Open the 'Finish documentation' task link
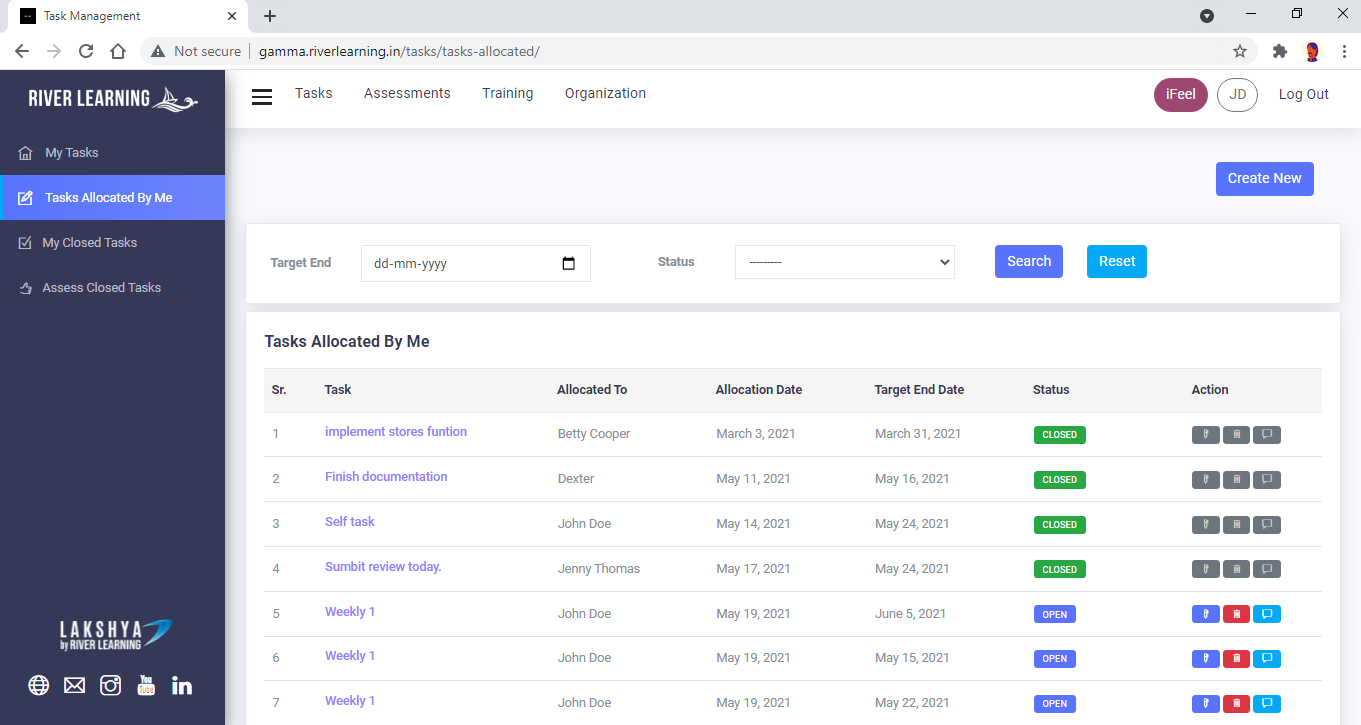 tap(386, 477)
